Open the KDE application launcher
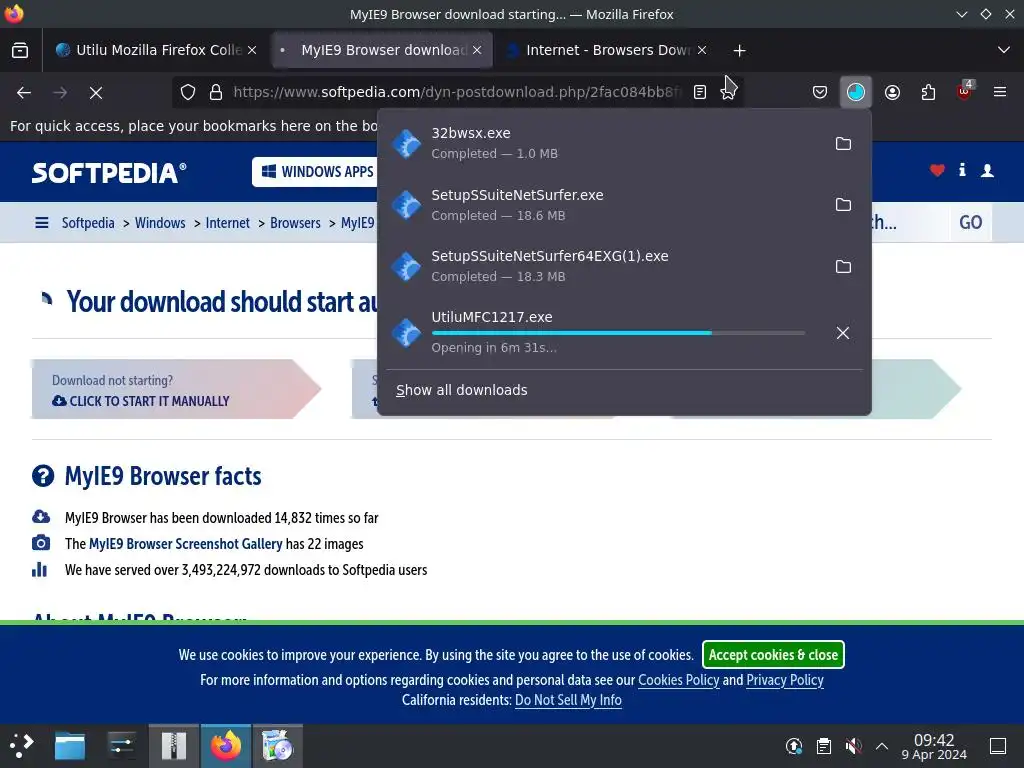This screenshot has width=1024, height=768. (x=22, y=745)
